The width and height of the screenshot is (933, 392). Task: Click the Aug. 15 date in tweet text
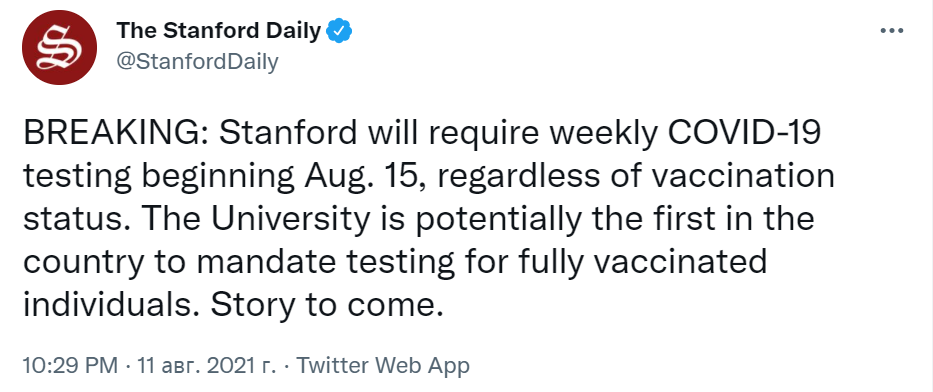(361, 176)
